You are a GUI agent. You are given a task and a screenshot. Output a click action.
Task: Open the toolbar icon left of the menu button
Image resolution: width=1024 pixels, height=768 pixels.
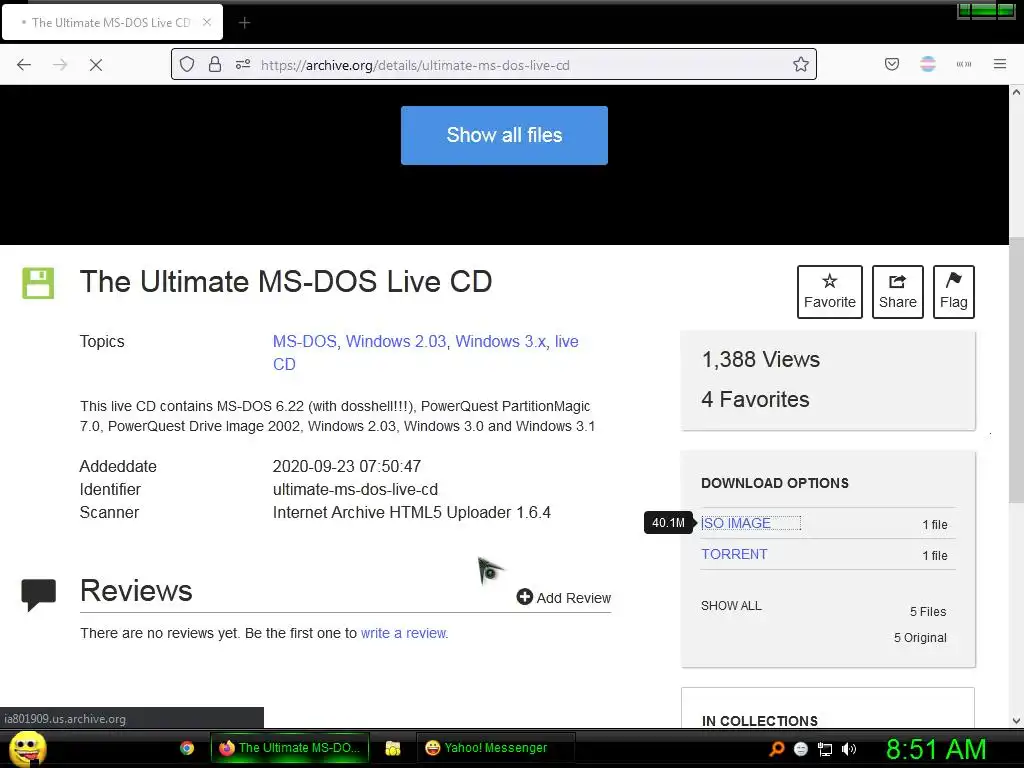tap(964, 64)
